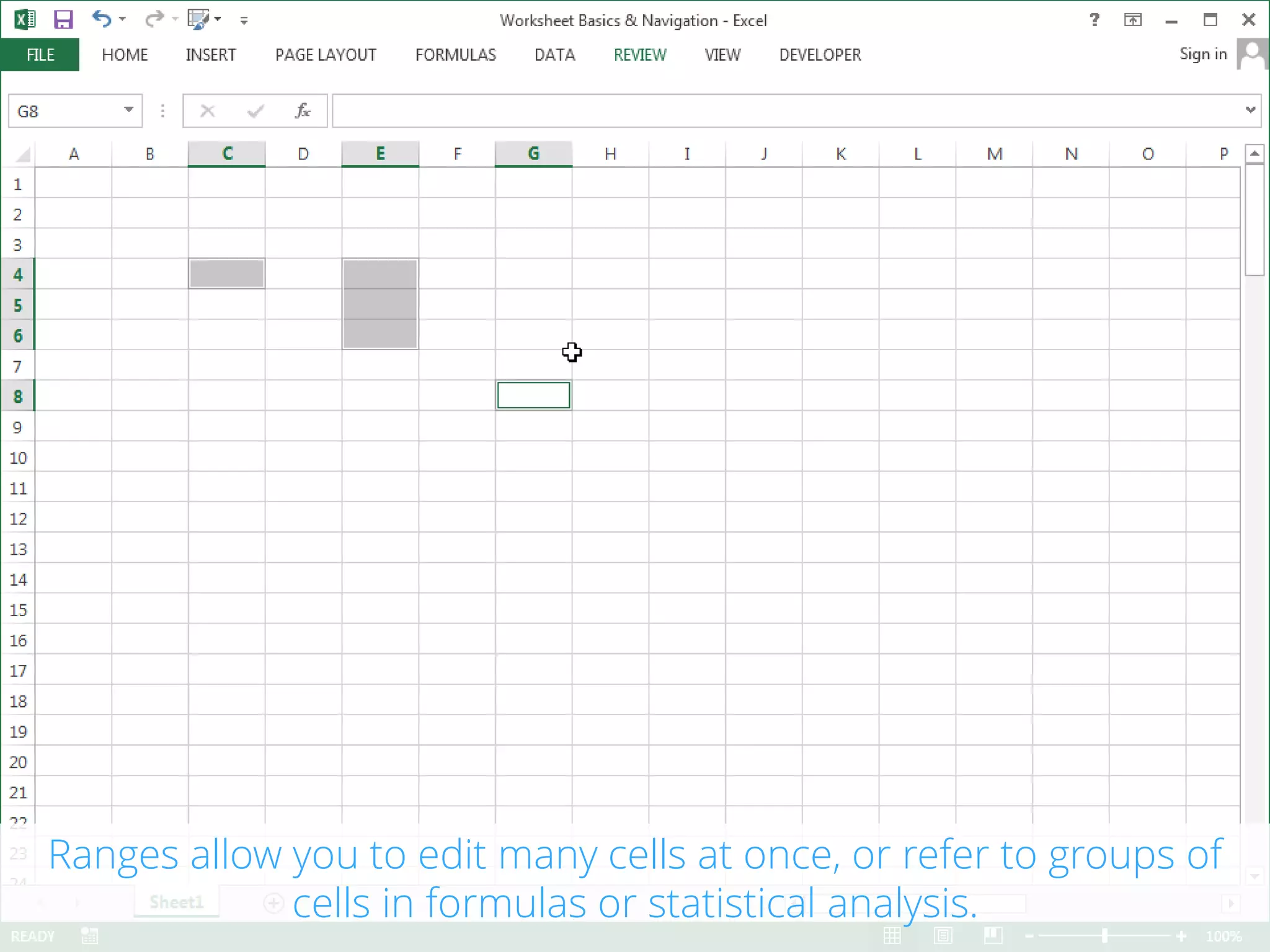This screenshot has height=952, width=1270.
Task: Click the Sign in link
Action: click(x=1203, y=54)
